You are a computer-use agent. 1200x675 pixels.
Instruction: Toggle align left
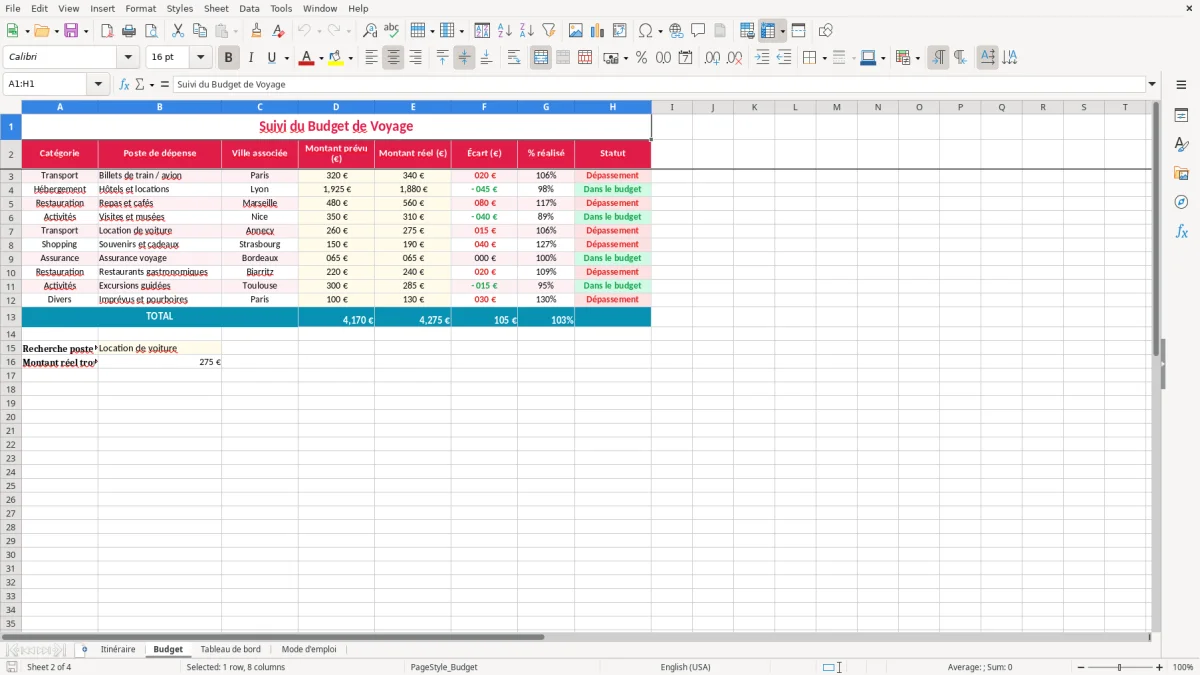pos(371,58)
